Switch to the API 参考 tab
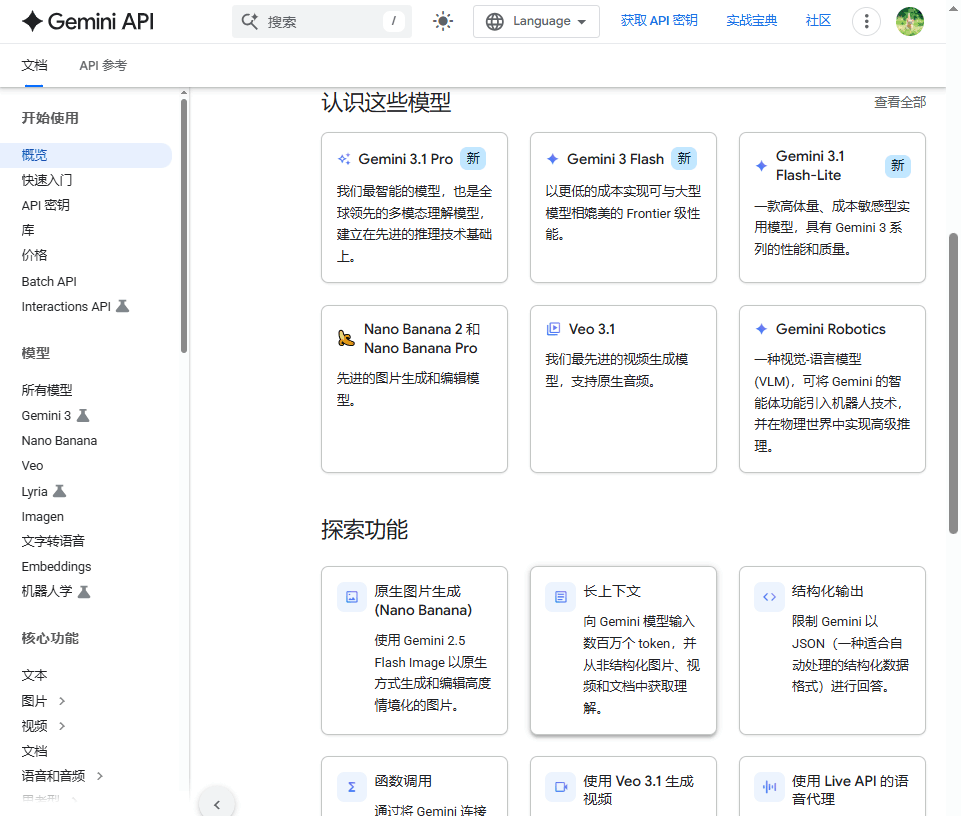Image resolution: width=961 pixels, height=816 pixels. click(104, 64)
